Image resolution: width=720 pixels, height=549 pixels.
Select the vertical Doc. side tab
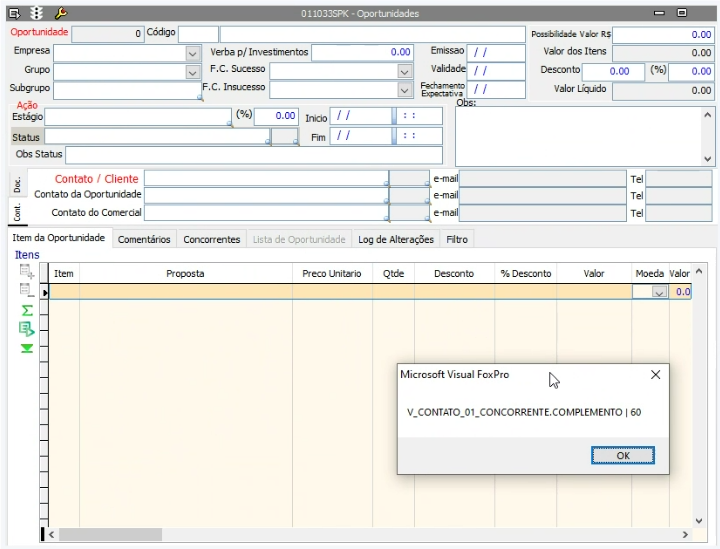(x=17, y=184)
